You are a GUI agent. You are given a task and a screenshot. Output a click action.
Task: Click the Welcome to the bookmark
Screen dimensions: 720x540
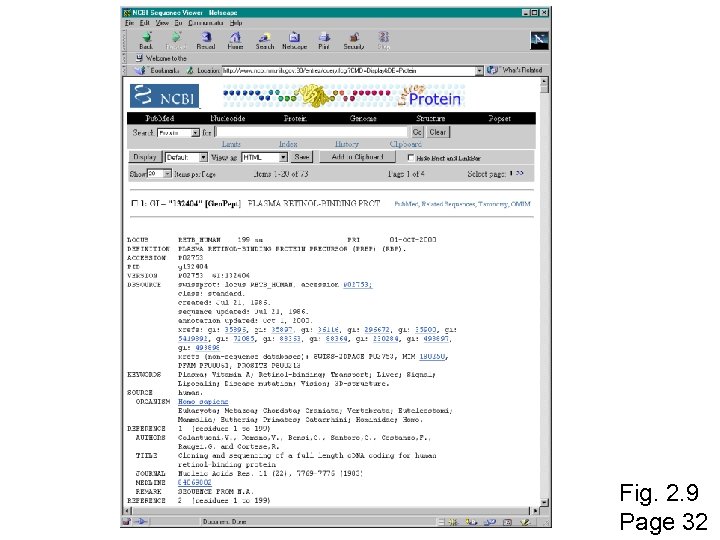(161, 58)
